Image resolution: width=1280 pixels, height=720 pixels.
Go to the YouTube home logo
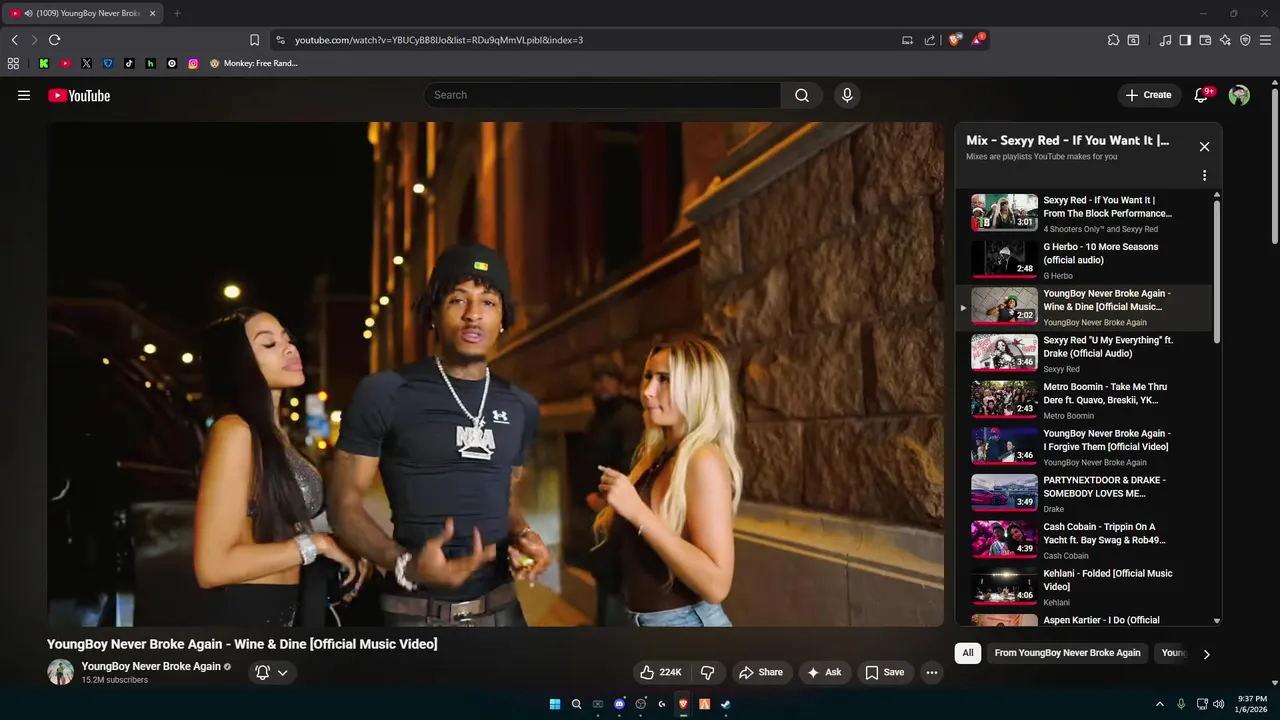[x=79, y=95]
